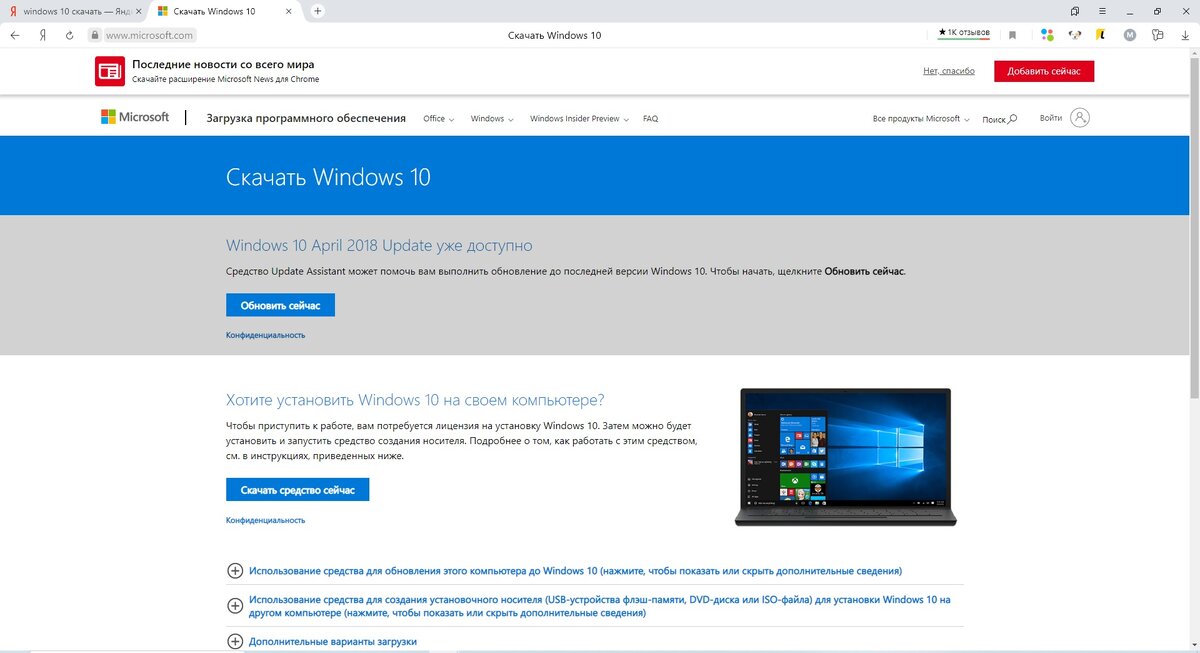The image size is (1200, 653).
Task: Open the '1К отзывов' site rating
Action: (964, 34)
